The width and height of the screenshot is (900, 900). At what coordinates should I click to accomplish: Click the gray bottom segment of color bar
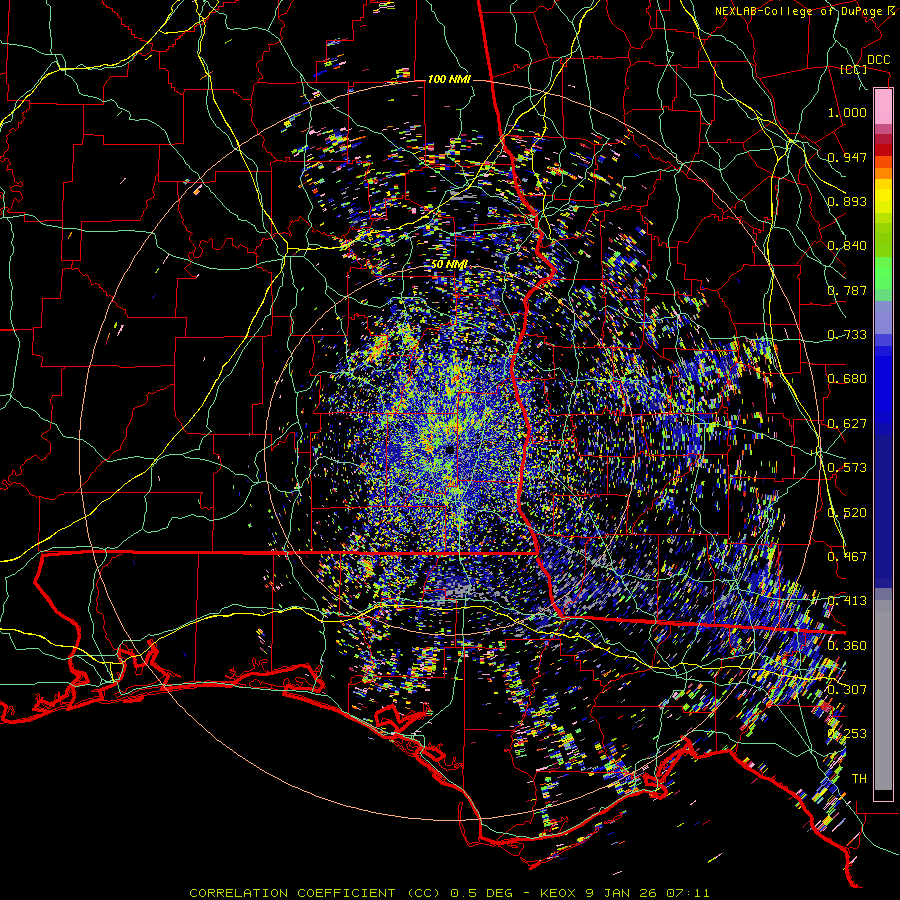[x=883, y=695]
